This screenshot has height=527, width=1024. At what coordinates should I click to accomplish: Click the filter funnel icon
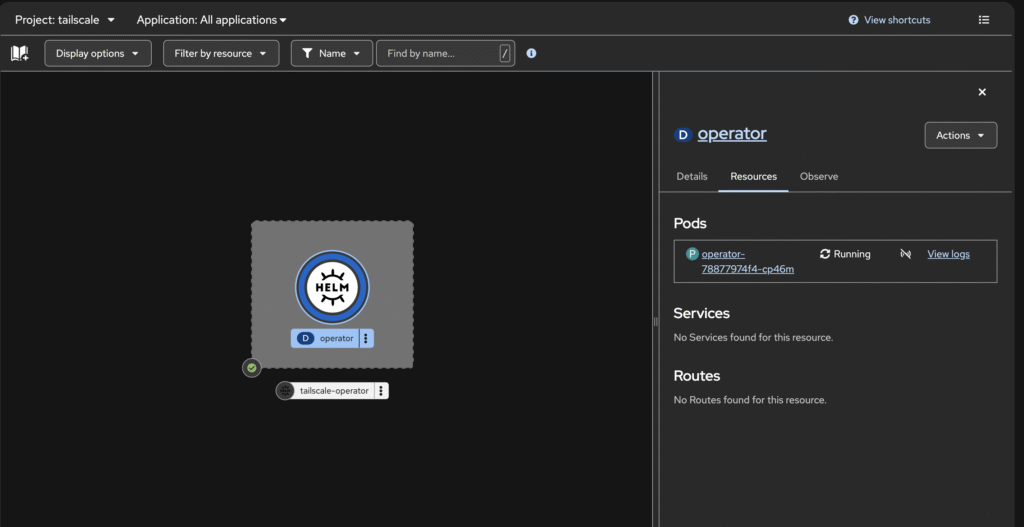pos(307,54)
